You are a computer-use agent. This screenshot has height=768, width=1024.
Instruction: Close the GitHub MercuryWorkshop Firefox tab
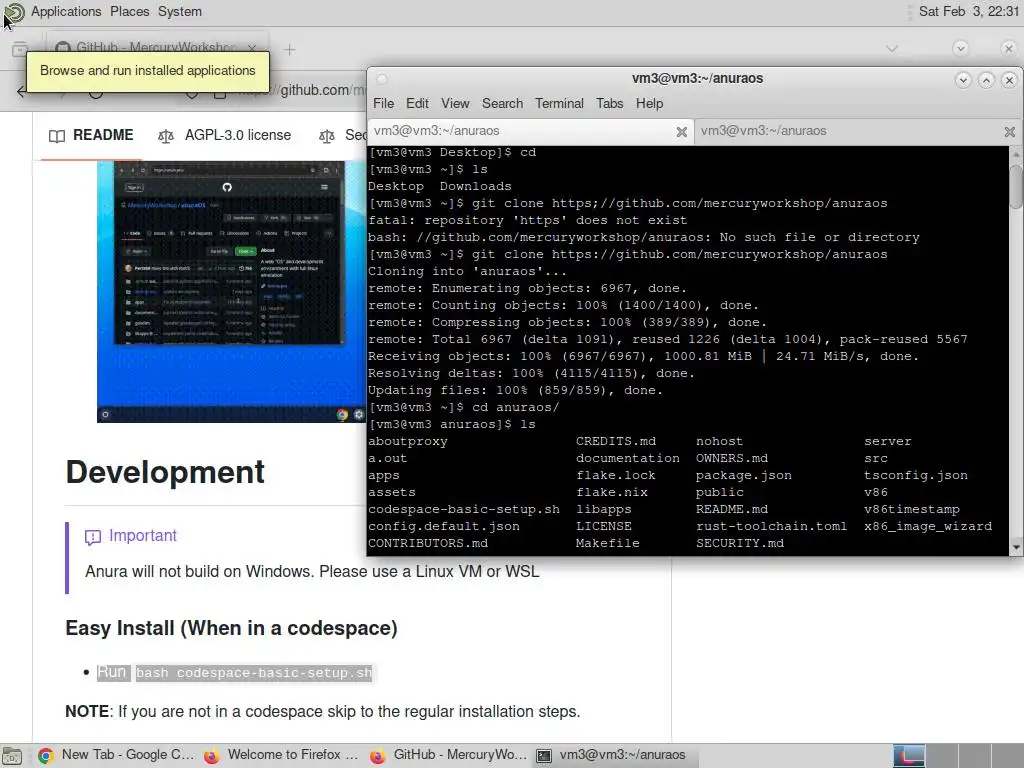[252, 47]
